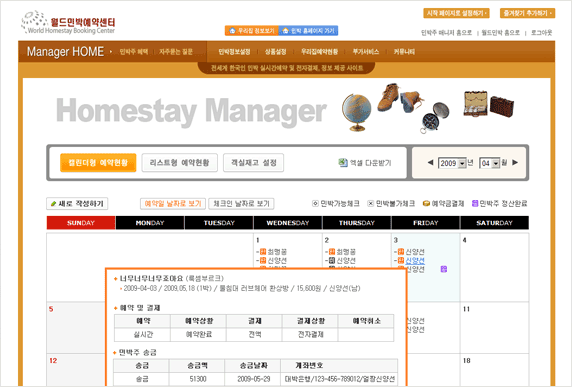572x387 pixels.
Task: Click 즐겨찾기 추가하기 button
Action: (x=527, y=13)
